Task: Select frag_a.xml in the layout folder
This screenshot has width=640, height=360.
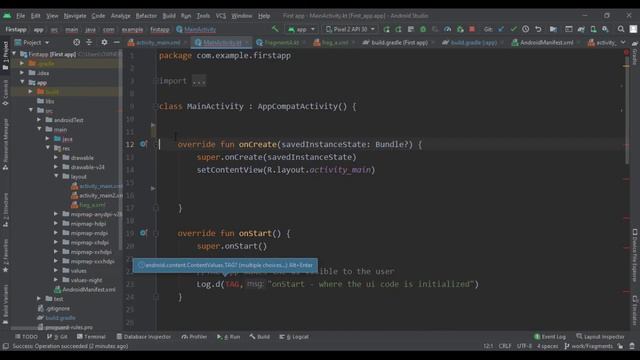Action: point(89,204)
